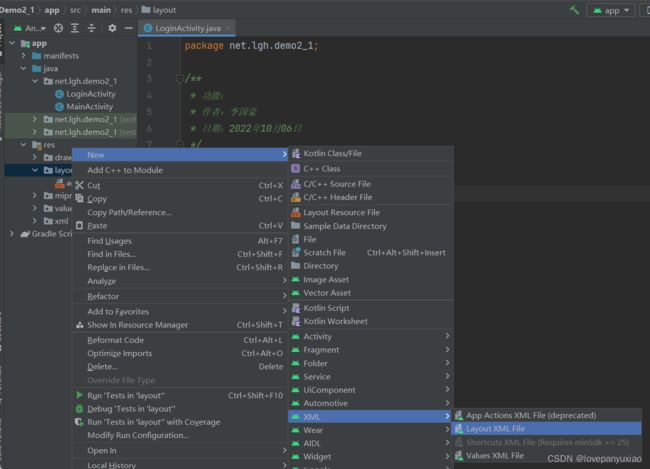Open the Android project view dropdown
Image resolution: width=650 pixels, height=469 pixels.
[29, 28]
